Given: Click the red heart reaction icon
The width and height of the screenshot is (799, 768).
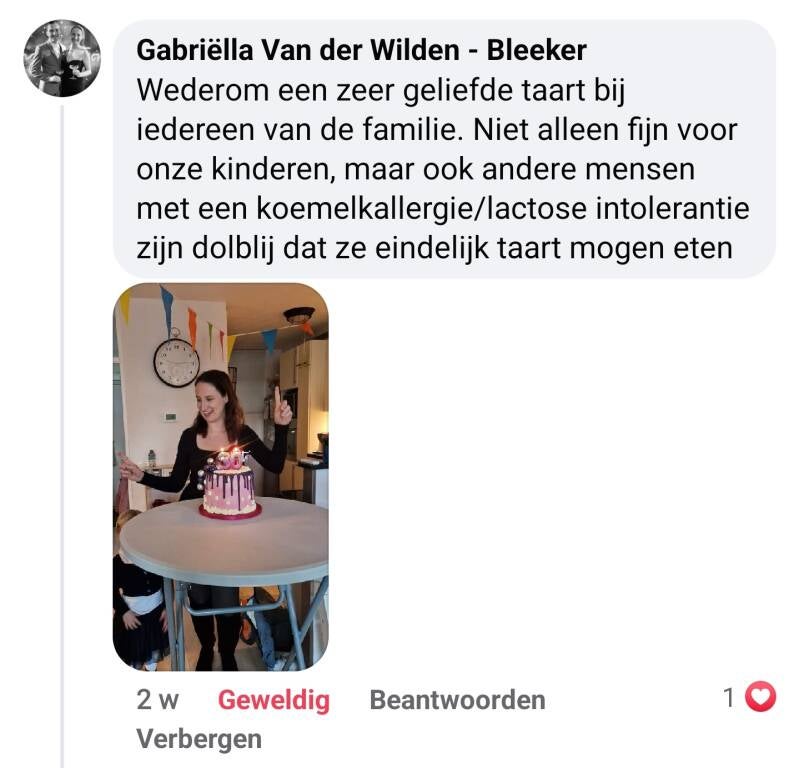Looking at the screenshot, I should (x=760, y=697).
